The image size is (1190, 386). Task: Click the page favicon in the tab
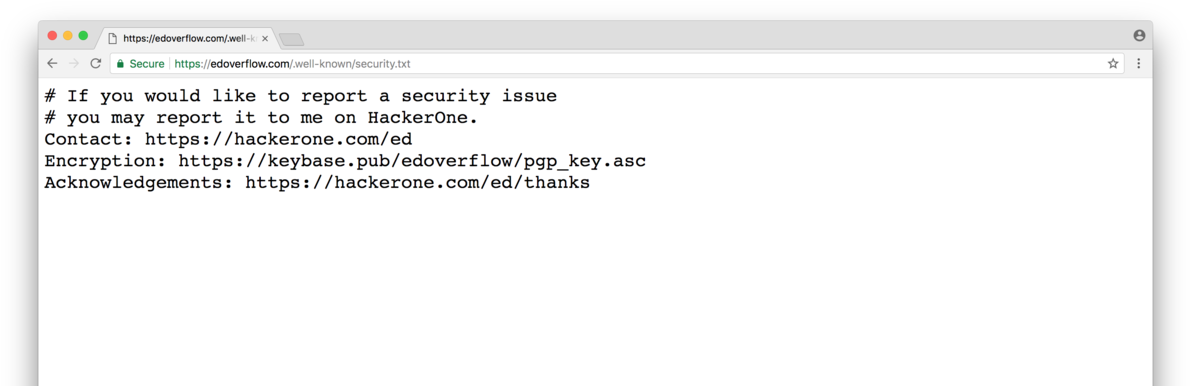point(112,38)
